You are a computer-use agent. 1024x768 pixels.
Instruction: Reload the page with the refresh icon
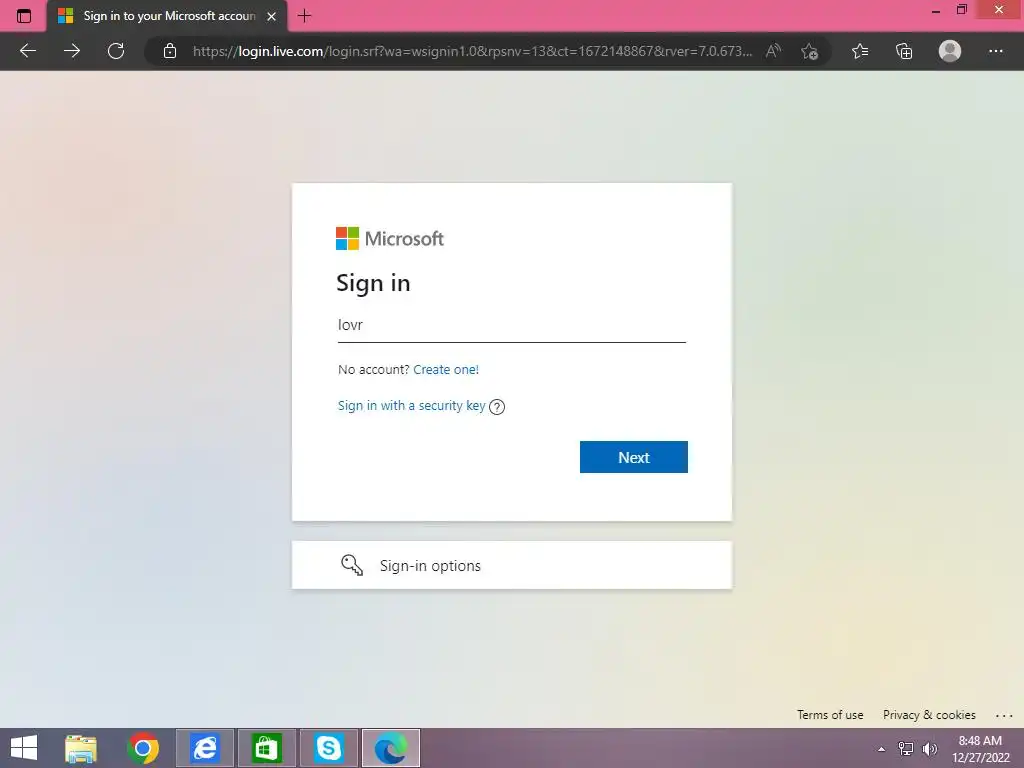point(116,51)
